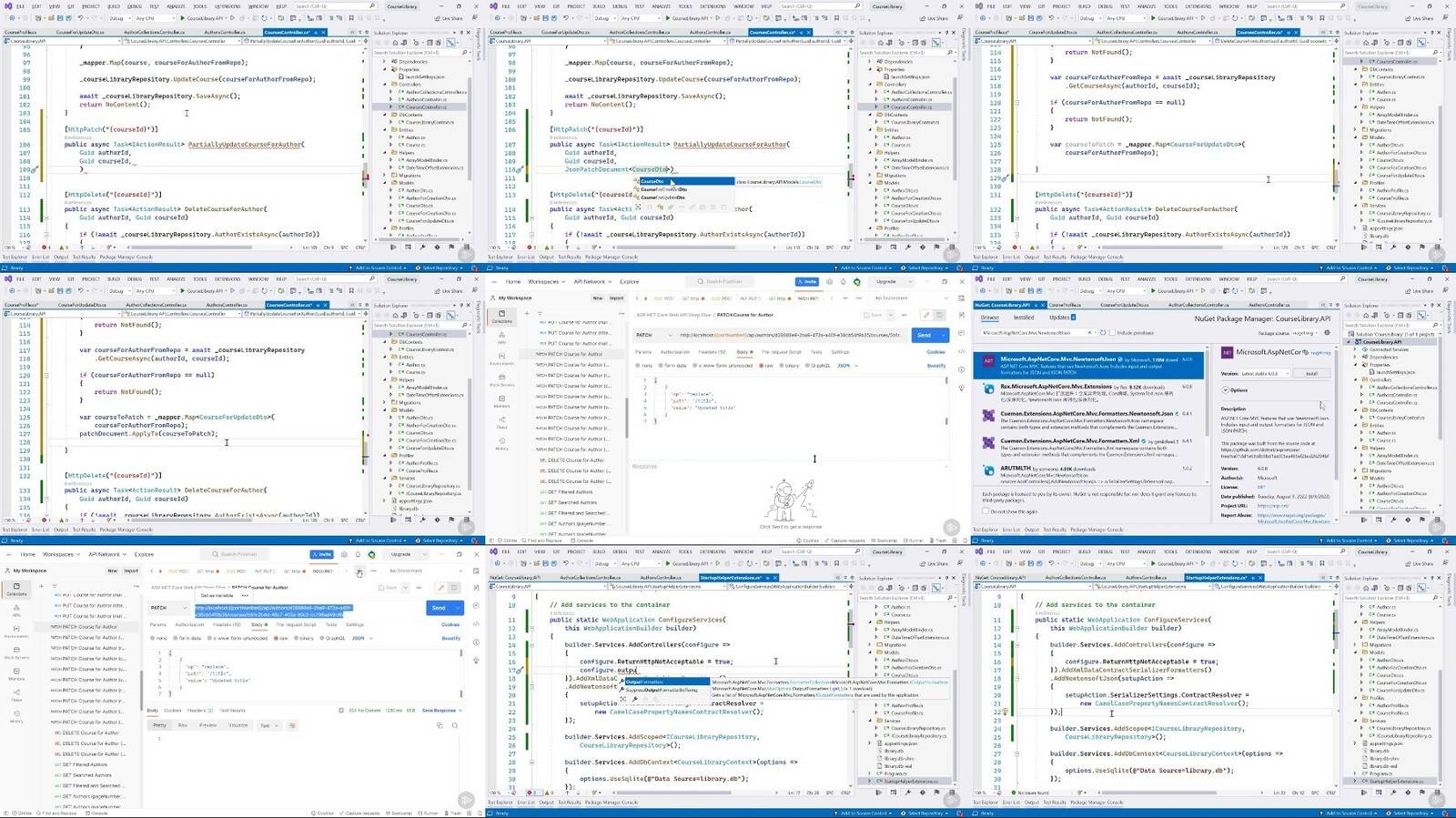Search within the Postman response body
Image resolution: width=1456 pixels, height=818 pixels.
[x=455, y=725]
